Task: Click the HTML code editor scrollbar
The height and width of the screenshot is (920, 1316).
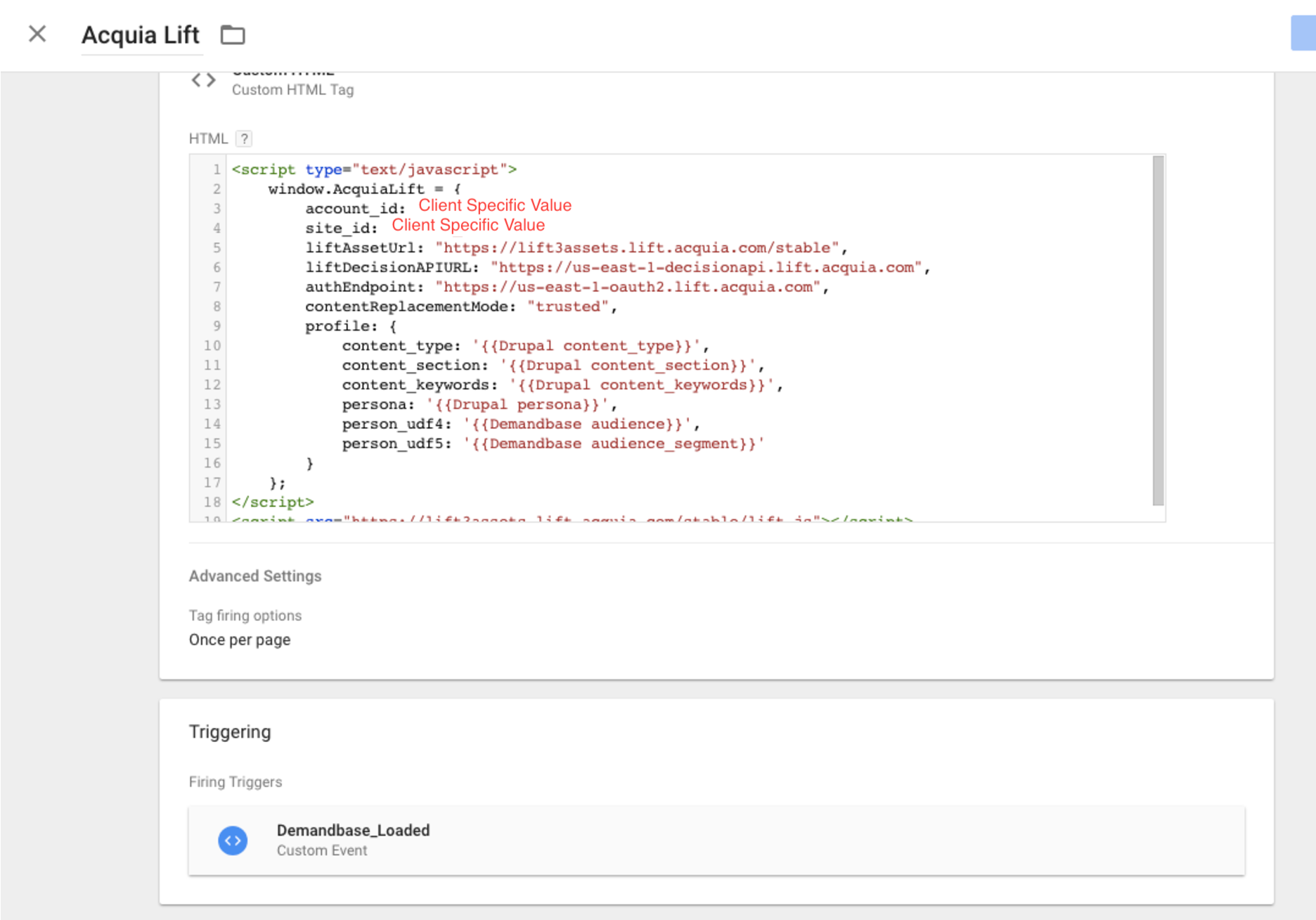Action: [1158, 331]
